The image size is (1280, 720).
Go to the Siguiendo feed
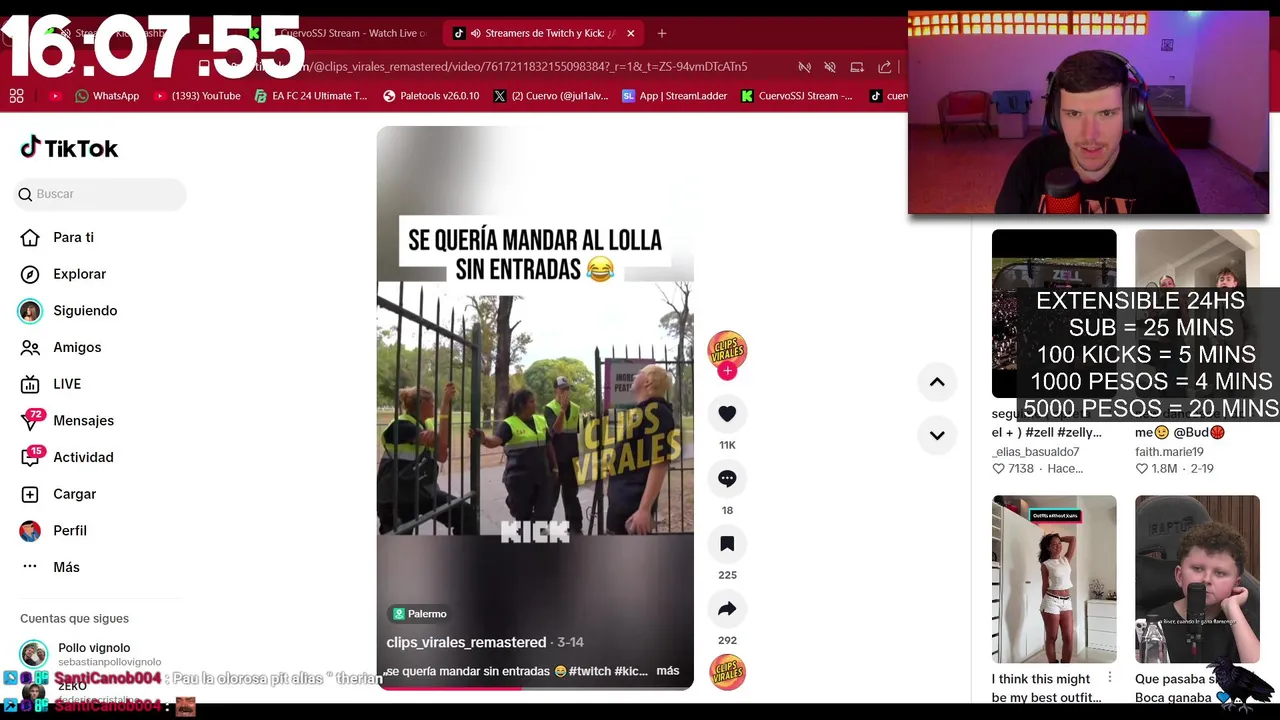(68, 311)
